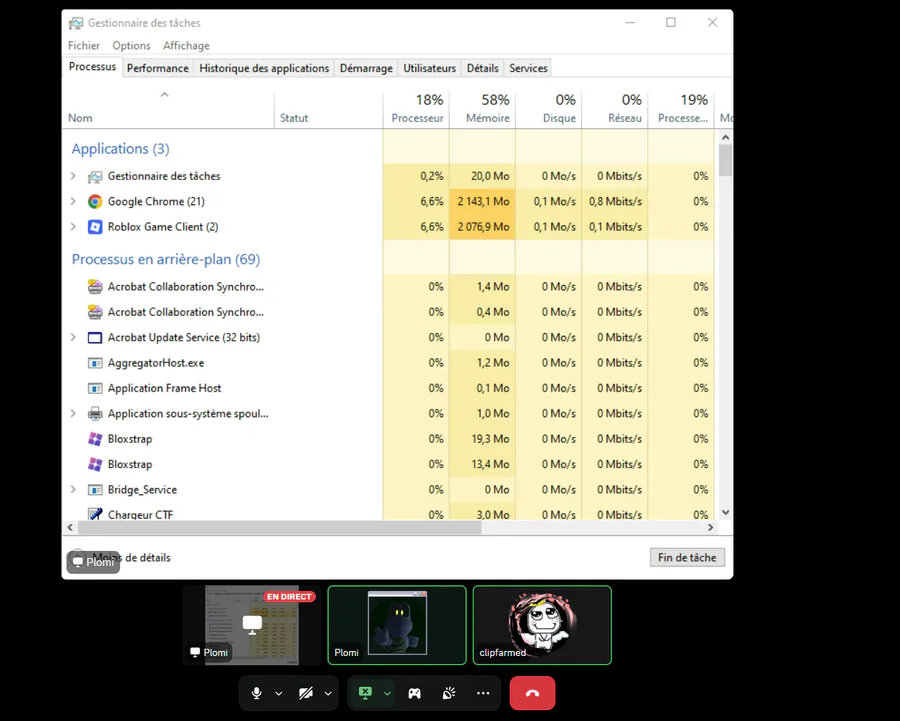Open screen share options dropdown arrow
Image resolution: width=900 pixels, height=721 pixels.
click(x=387, y=693)
